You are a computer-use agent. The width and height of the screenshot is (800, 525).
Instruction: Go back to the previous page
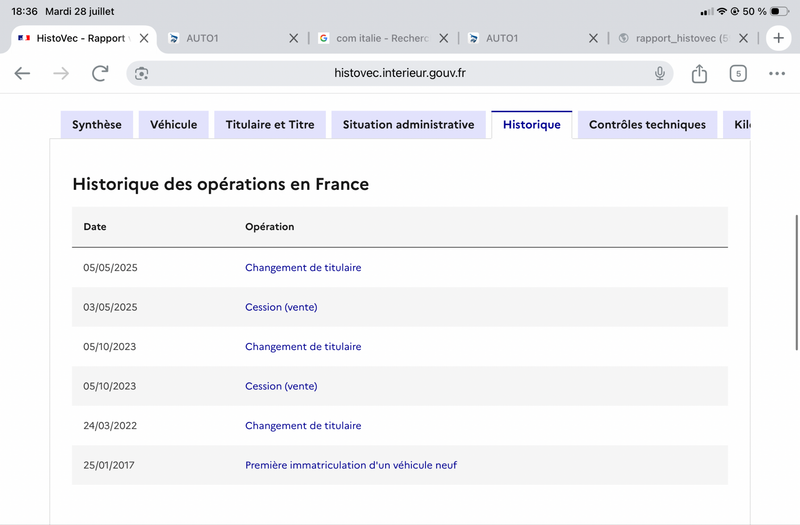click(22, 73)
